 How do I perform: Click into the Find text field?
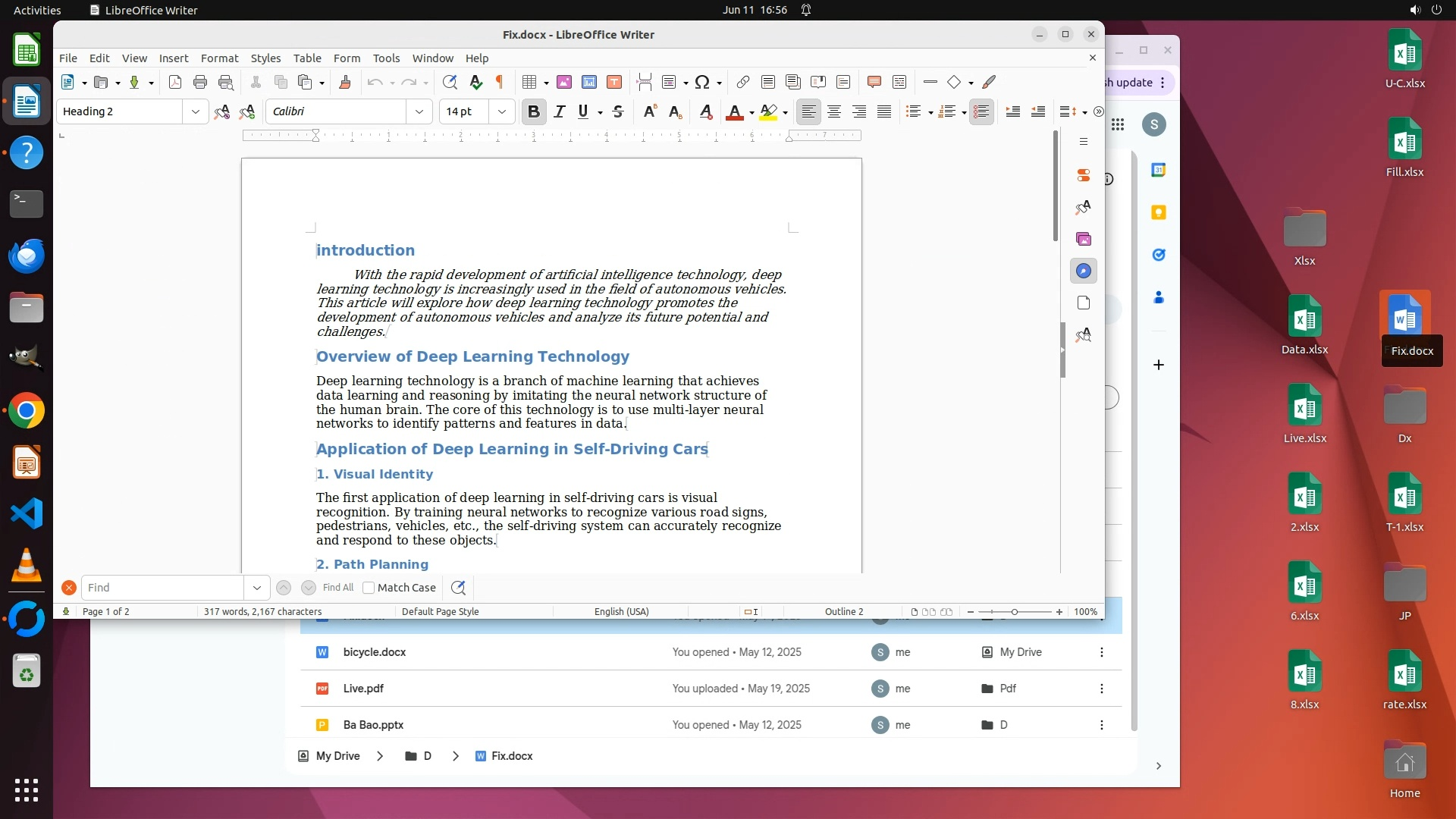(163, 588)
